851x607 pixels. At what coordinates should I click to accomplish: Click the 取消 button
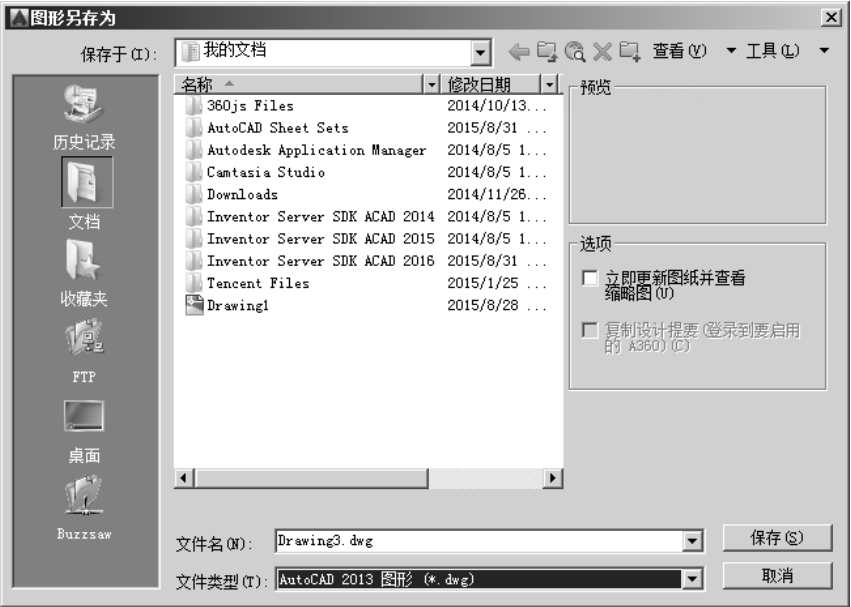pyautogui.click(x=777, y=576)
